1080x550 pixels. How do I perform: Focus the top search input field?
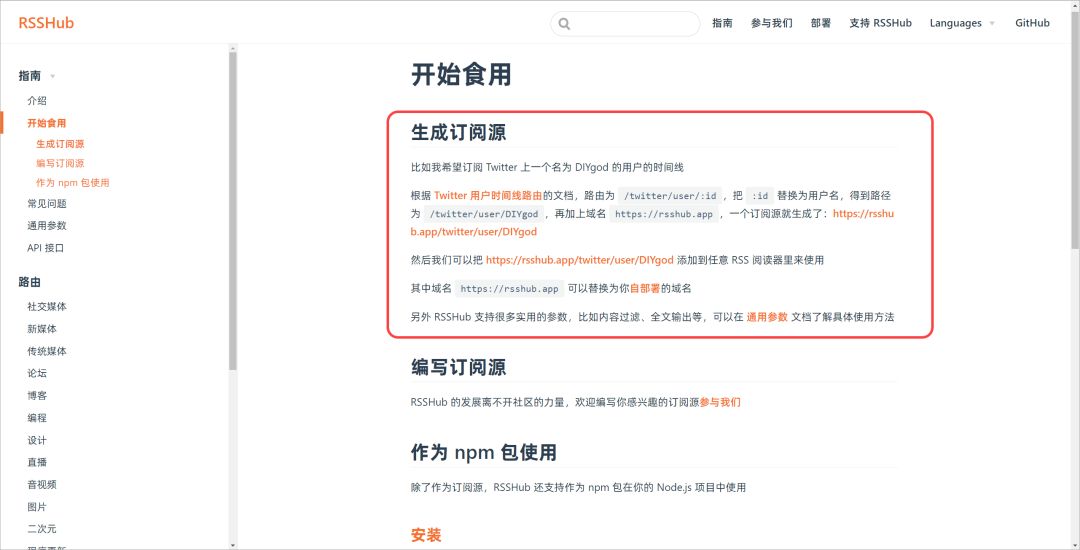pos(625,23)
